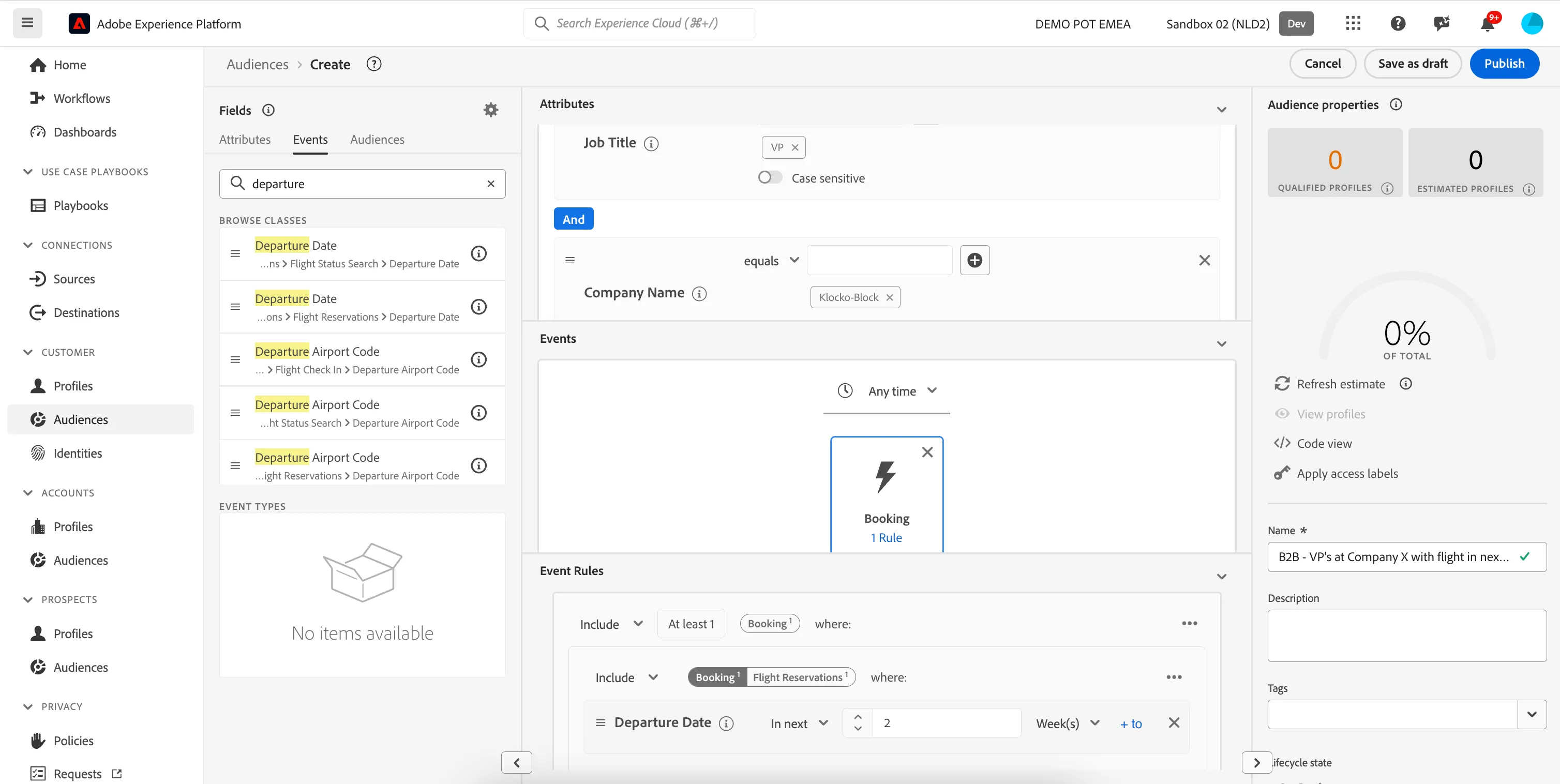Screen dimensions: 1560x784
Task: Show info for Job Title attribute
Action: tap(651, 143)
